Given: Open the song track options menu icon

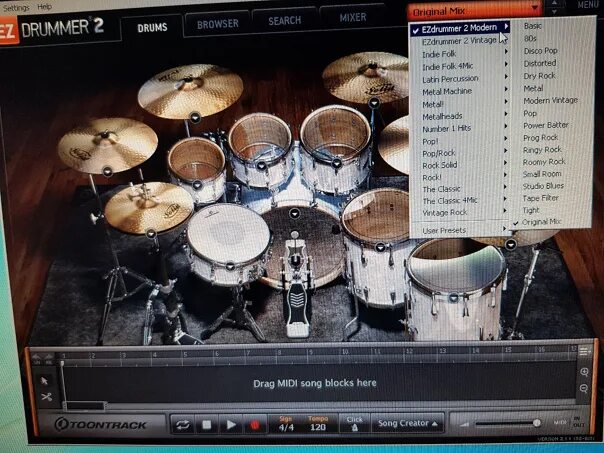Looking at the screenshot, I should pyautogui.click(x=585, y=351).
